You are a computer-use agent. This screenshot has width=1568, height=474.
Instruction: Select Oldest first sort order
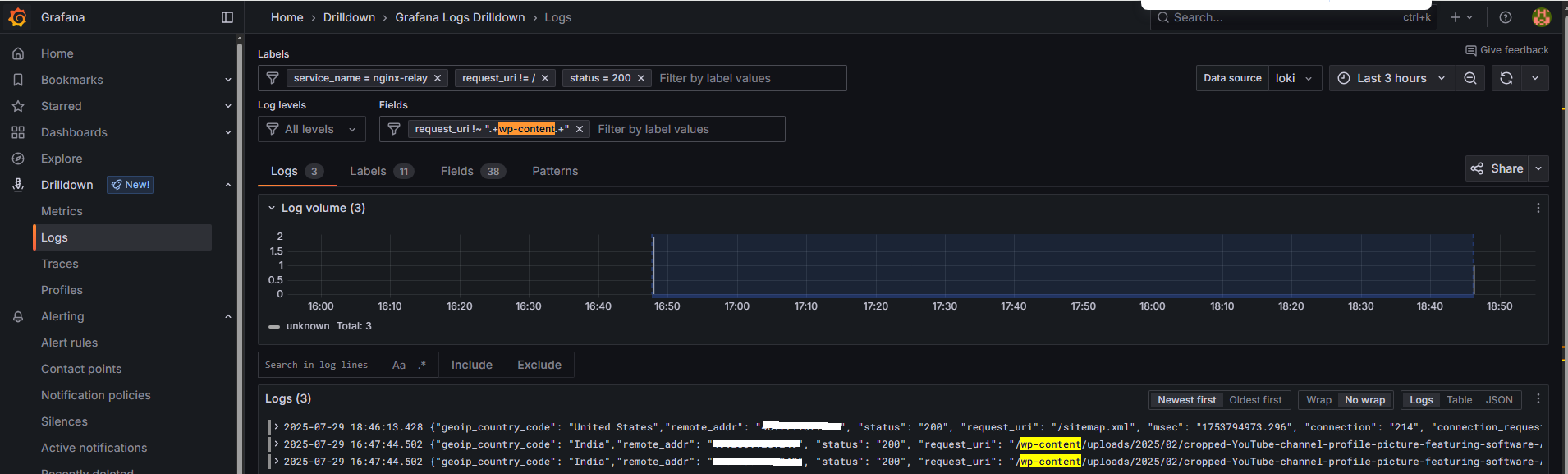(x=1255, y=400)
